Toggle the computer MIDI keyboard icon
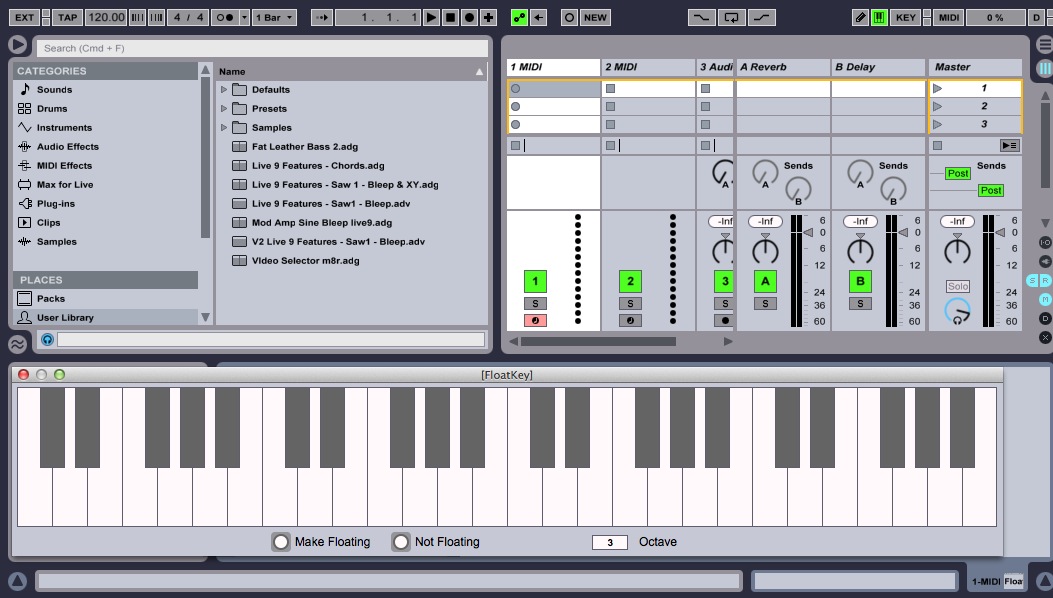The width and height of the screenshot is (1053, 598). [x=879, y=17]
